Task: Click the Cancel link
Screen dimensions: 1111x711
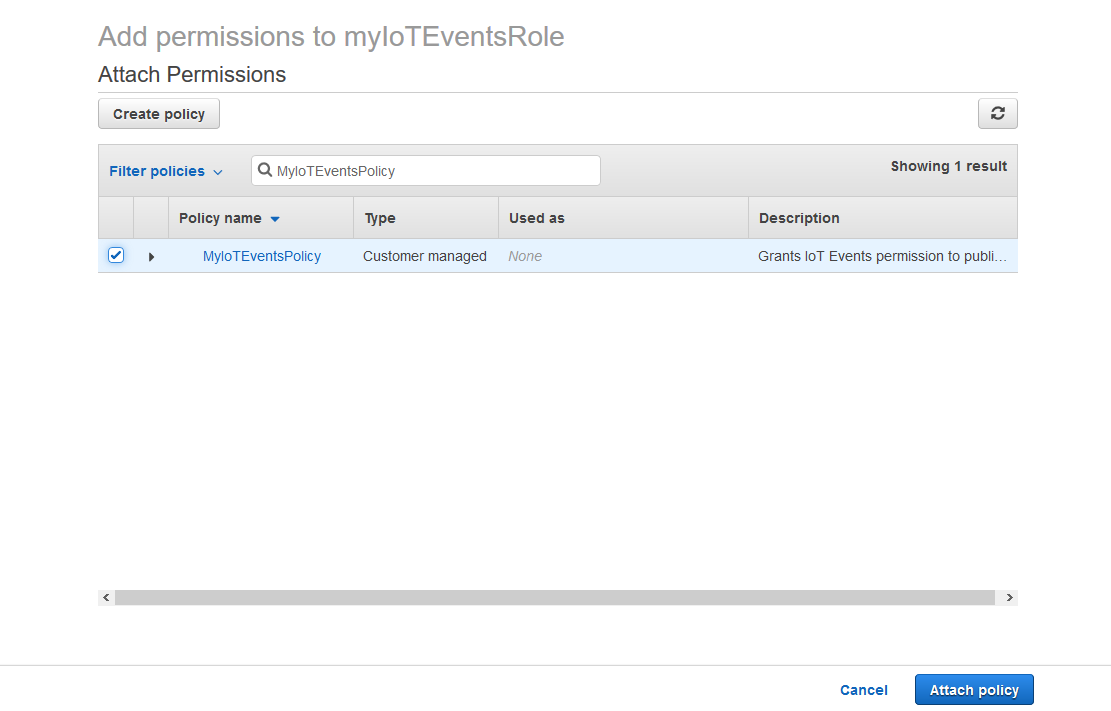Action: (x=863, y=690)
